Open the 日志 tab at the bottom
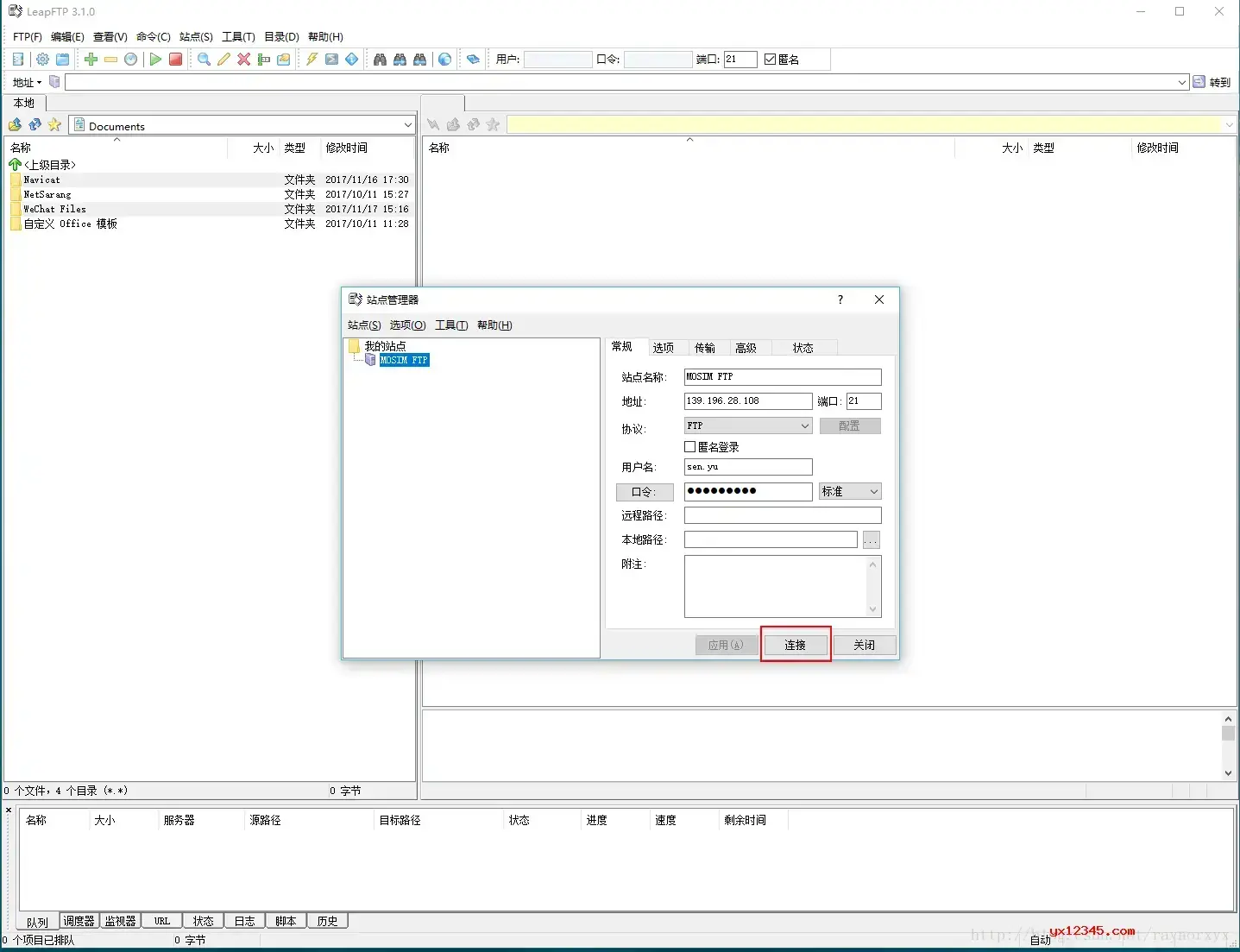 pos(244,921)
